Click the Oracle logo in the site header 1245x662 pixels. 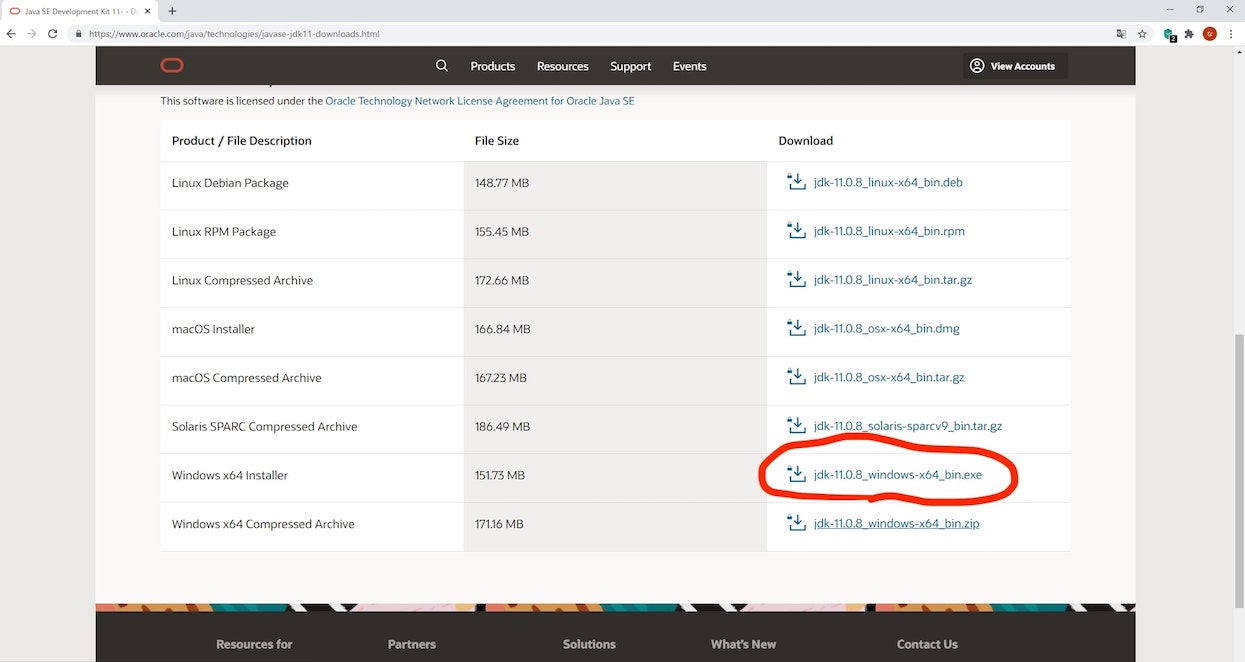point(172,66)
